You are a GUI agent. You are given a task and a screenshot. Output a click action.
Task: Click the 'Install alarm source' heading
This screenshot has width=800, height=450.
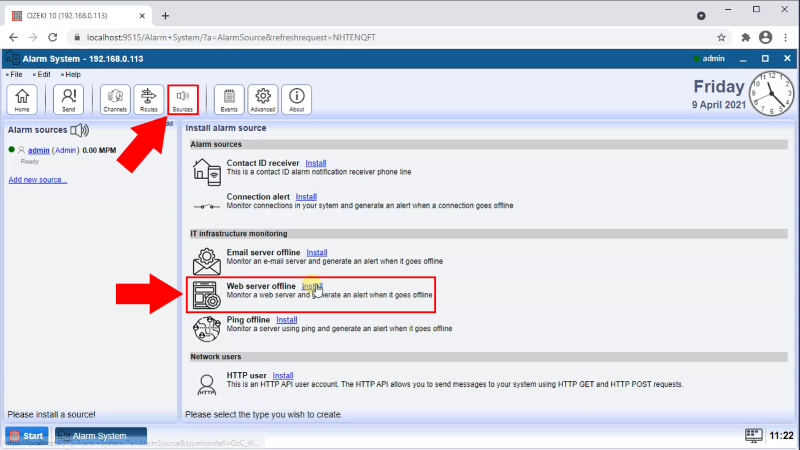[226, 128]
